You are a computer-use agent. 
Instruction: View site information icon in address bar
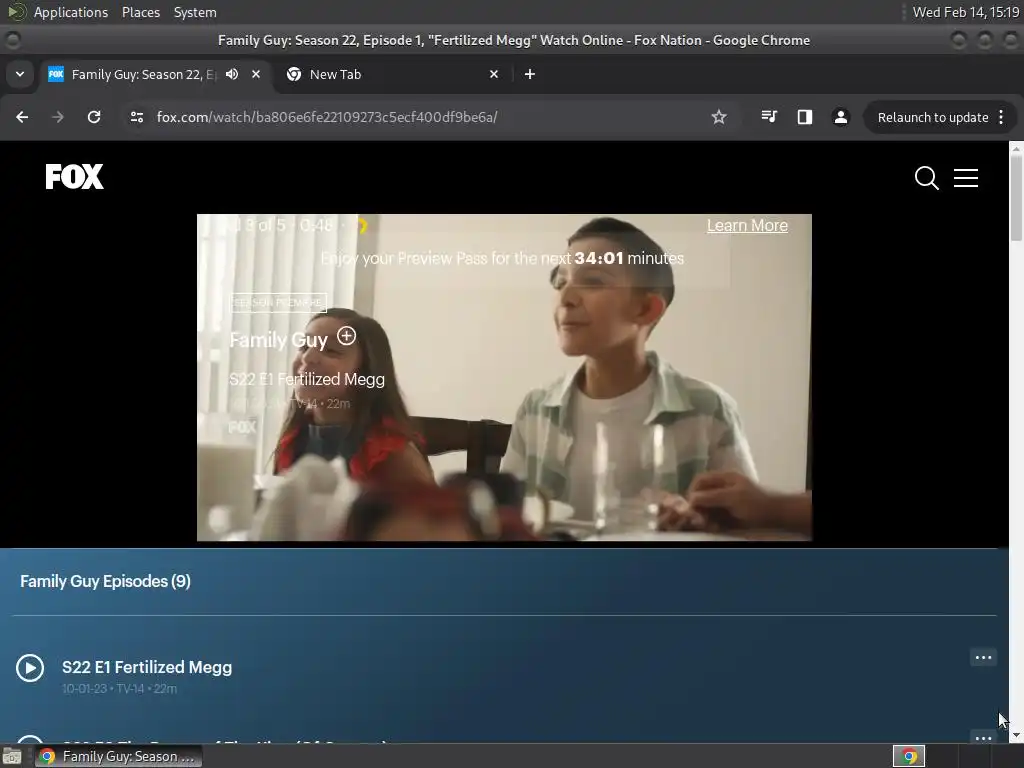(136, 117)
